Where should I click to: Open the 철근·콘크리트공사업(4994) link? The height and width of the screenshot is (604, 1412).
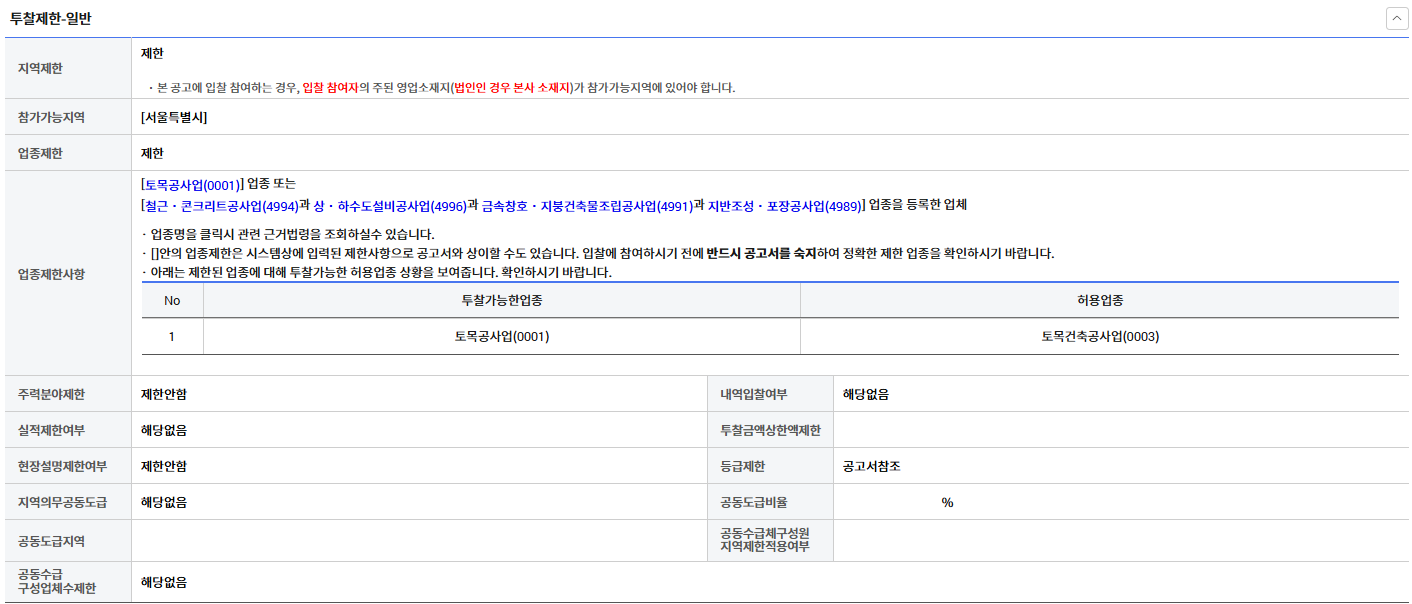(x=221, y=205)
